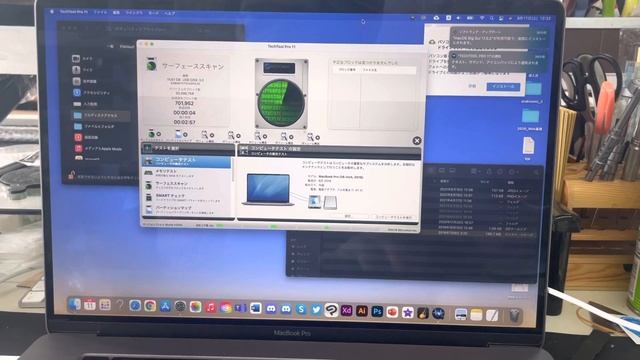Open the TechTool Pro 11 application menu
Image resolution: width=640 pixels, height=360 pixels.
click(x=73, y=12)
